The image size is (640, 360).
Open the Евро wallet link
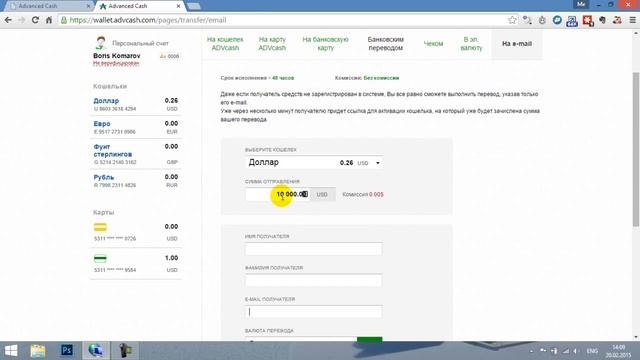click(x=102, y=124)
